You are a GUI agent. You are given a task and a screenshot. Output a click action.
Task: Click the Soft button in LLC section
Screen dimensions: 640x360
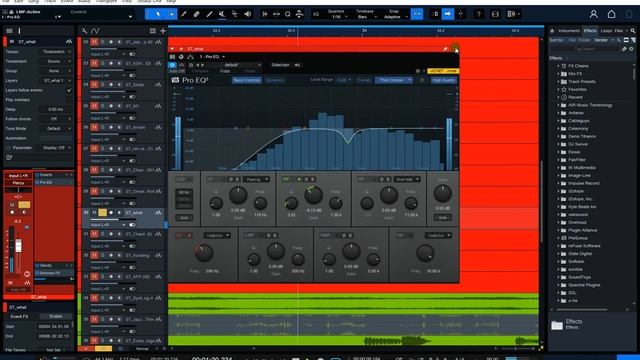(x=184, y=218)
